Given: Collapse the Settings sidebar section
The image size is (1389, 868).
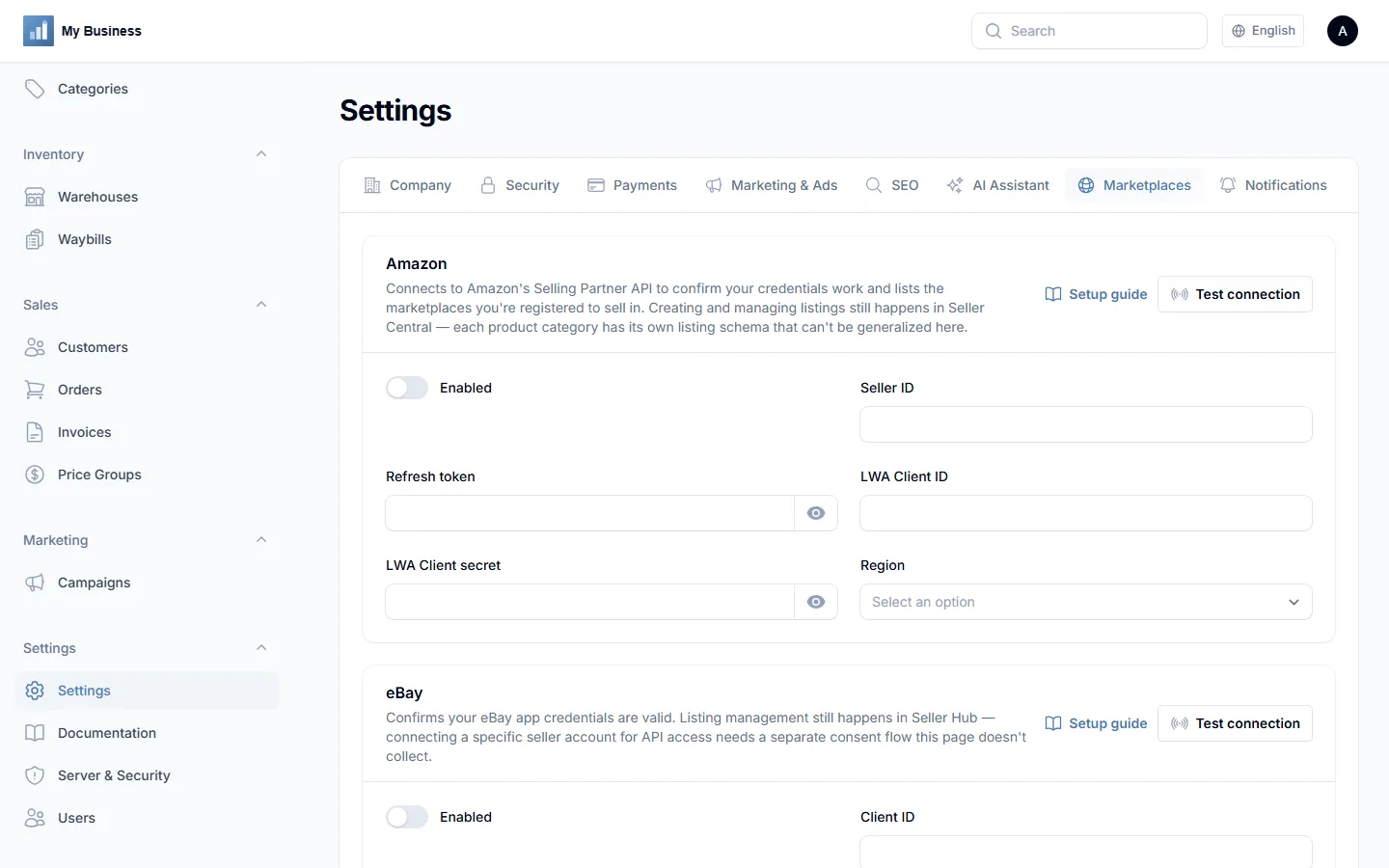Looking at the screenshot, I should [x=261, y=648].
